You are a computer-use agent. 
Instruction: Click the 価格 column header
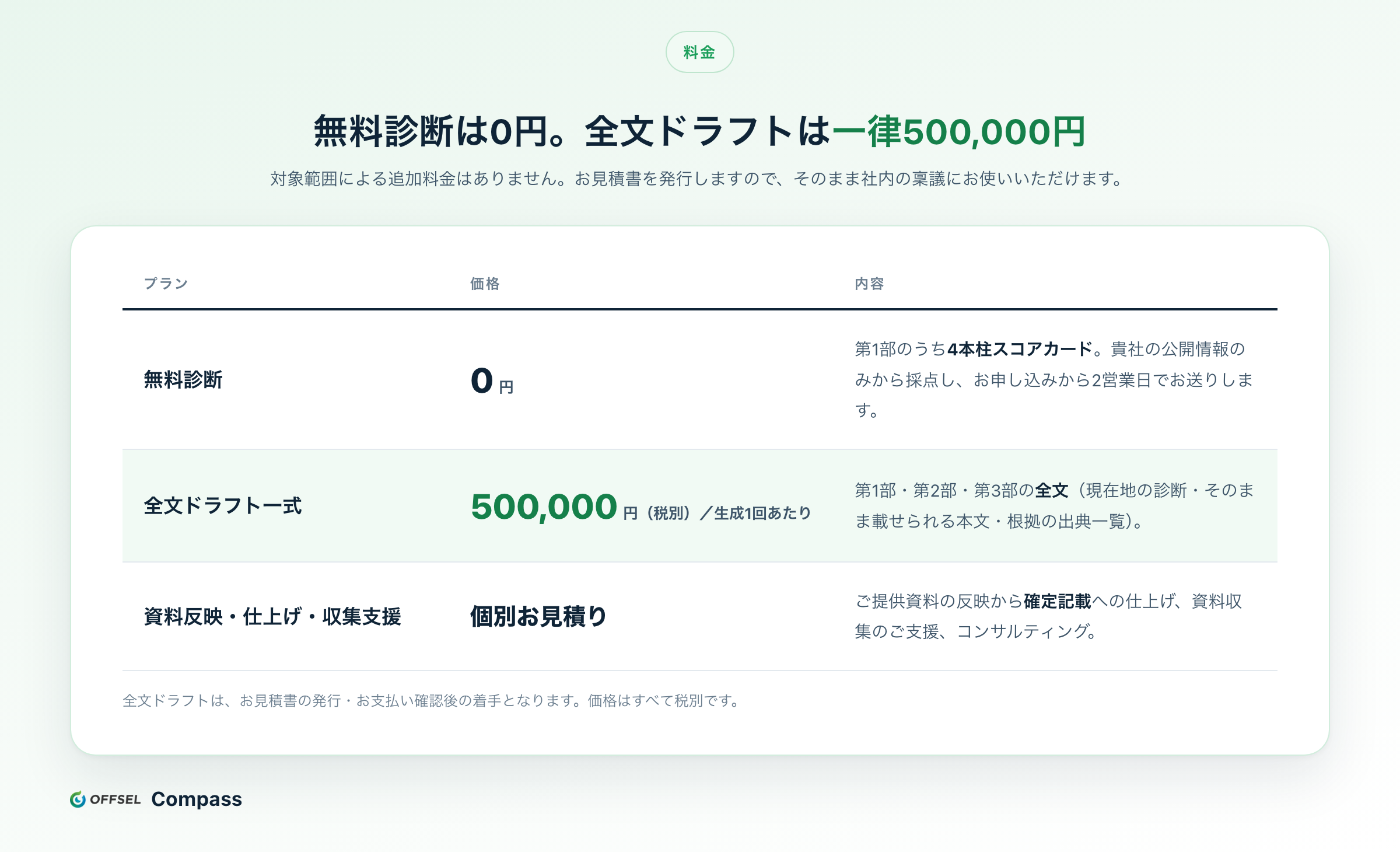[x=485, y=284]
